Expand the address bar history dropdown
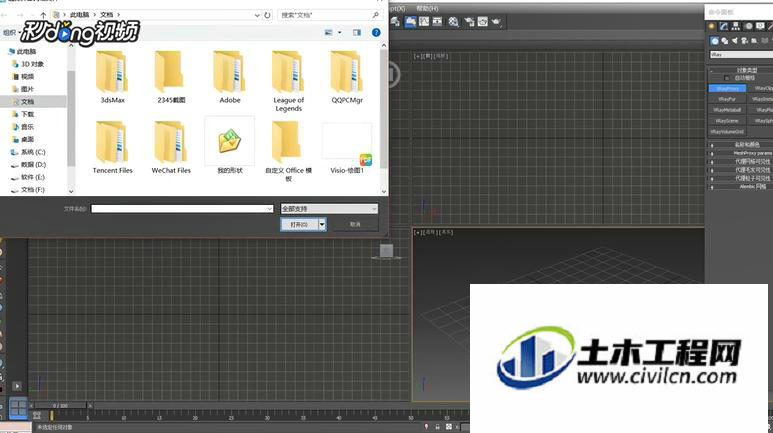773x433 pixels. pyautogui.click(x=256, y=15)
